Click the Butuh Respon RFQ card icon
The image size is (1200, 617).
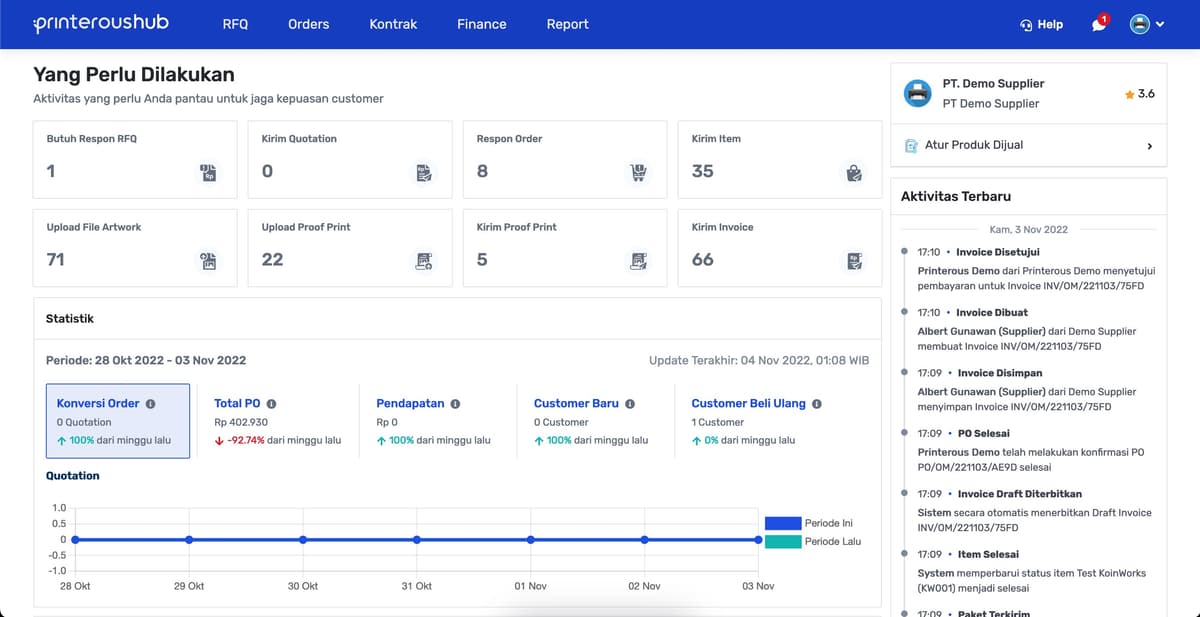tap(208, 173)
